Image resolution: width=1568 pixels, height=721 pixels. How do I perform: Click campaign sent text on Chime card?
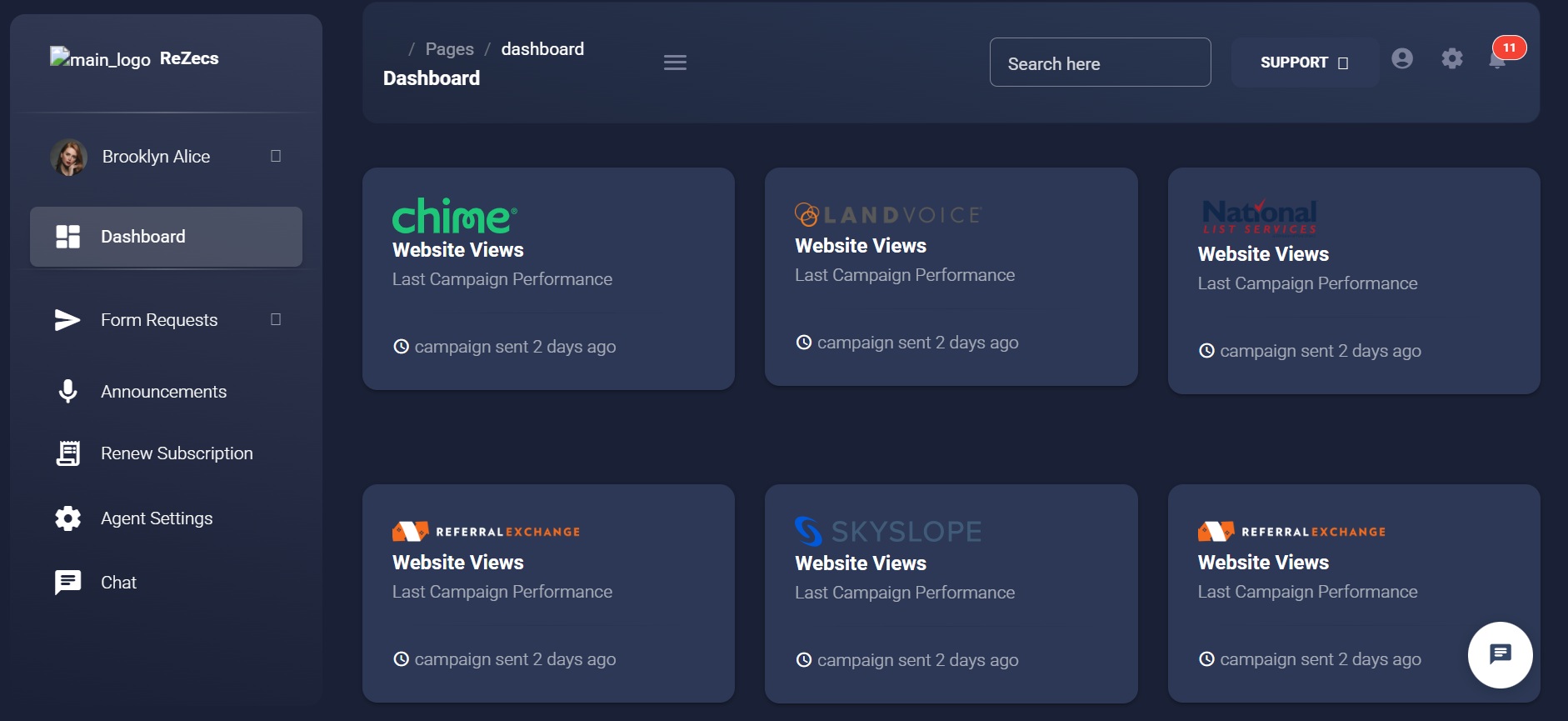click(x=515, y=347)
